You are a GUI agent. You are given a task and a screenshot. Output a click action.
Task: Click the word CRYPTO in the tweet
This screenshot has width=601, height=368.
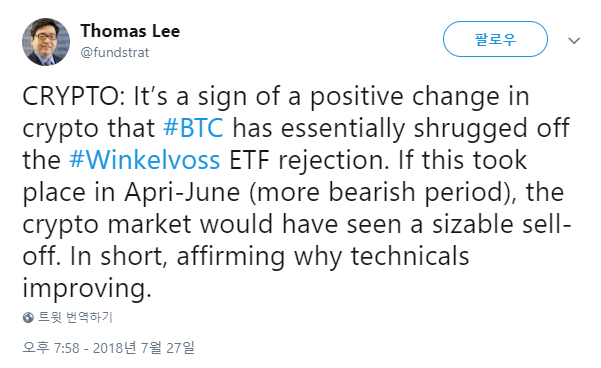71,96
